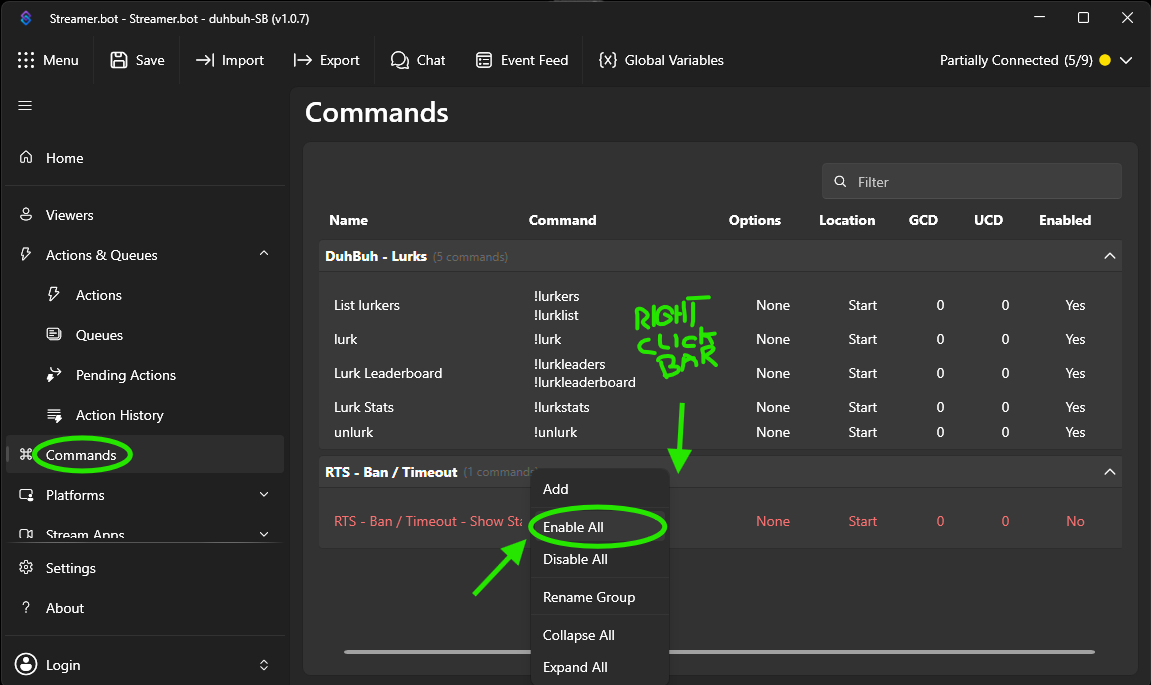The width and height of the screenshot is (1151, 685).
Task: Collapse the DuhBuh - Lurks group chevron
Action: 1110,256
